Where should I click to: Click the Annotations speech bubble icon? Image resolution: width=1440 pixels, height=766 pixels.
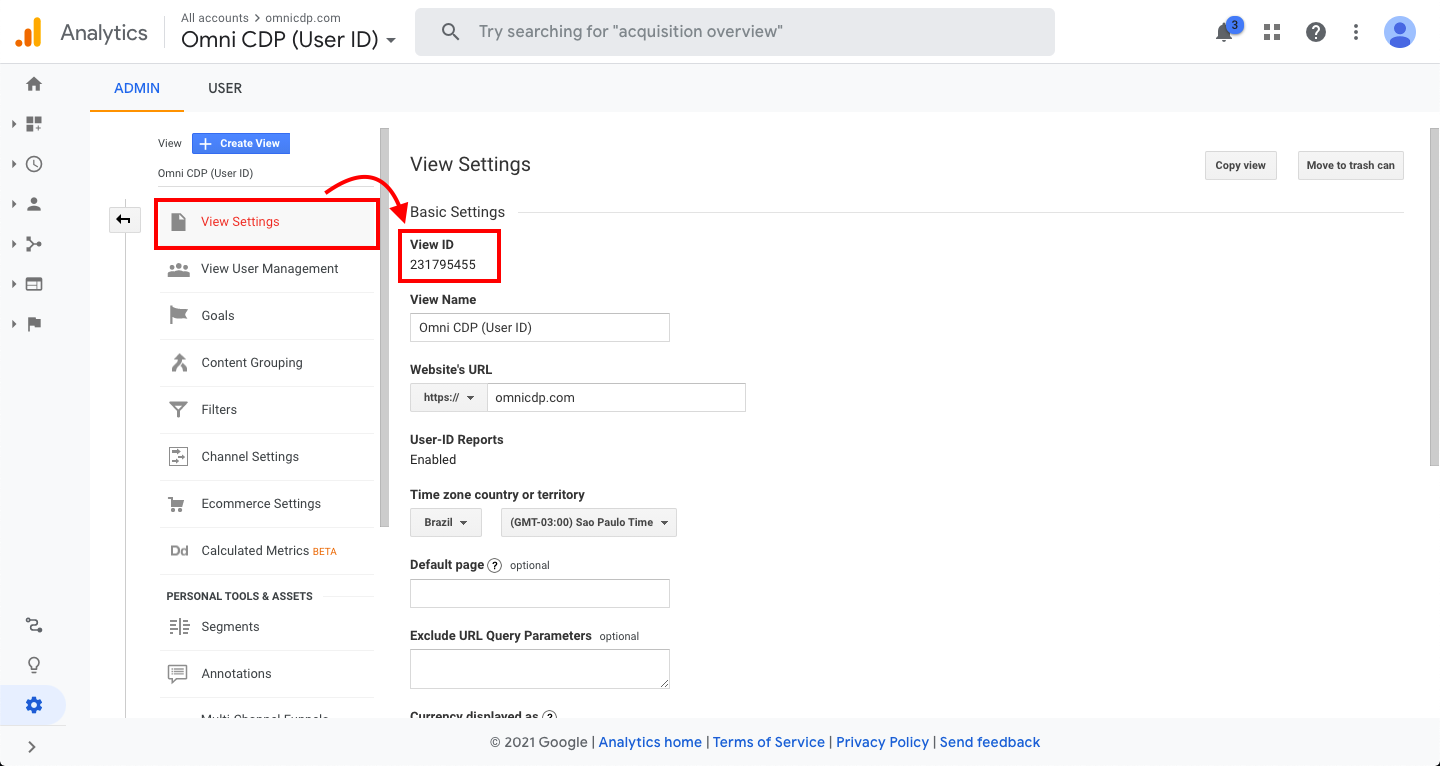pyautogui.click(x=179, y=674)
